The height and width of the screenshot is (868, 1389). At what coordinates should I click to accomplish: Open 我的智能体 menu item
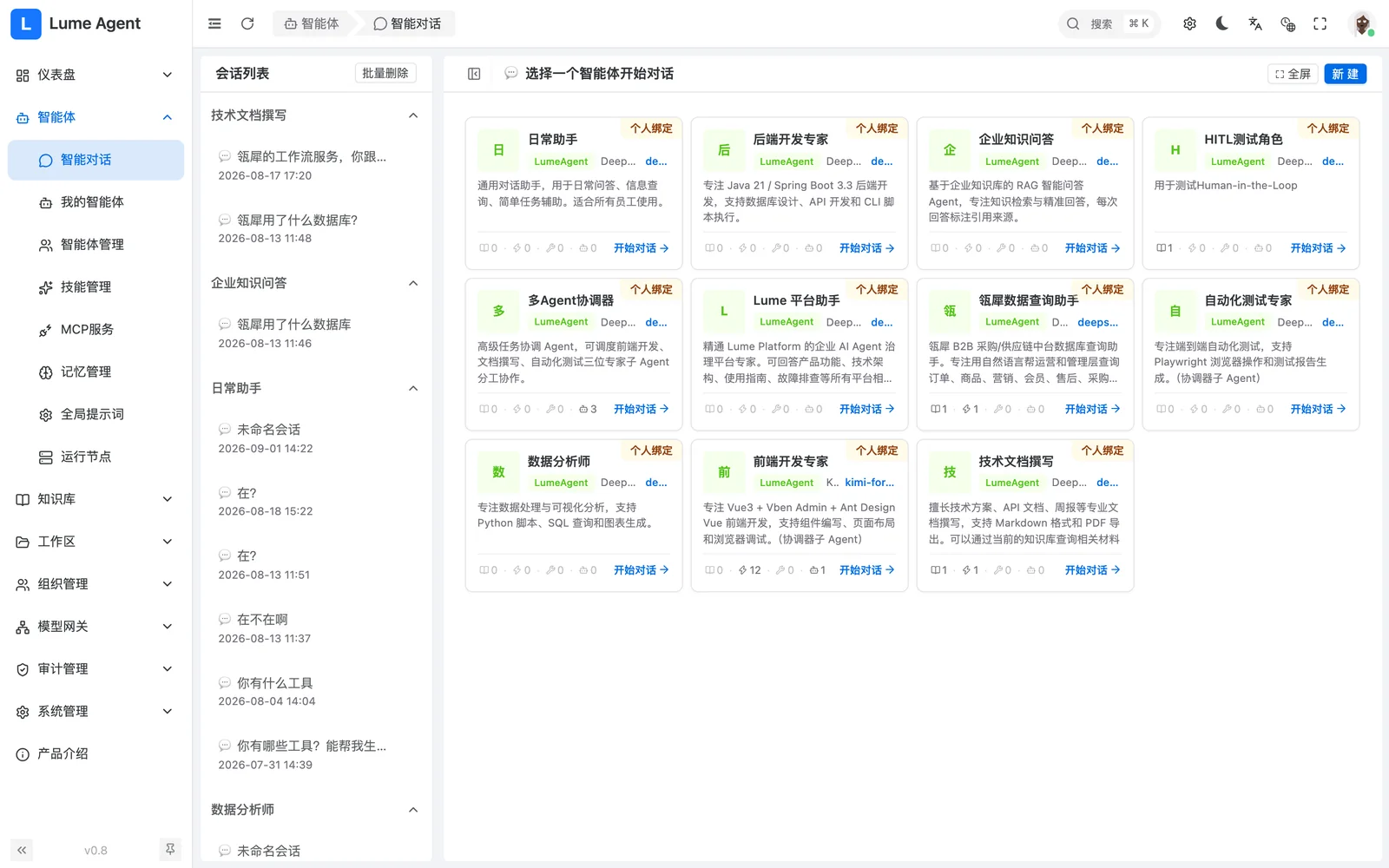pos(95,202)
